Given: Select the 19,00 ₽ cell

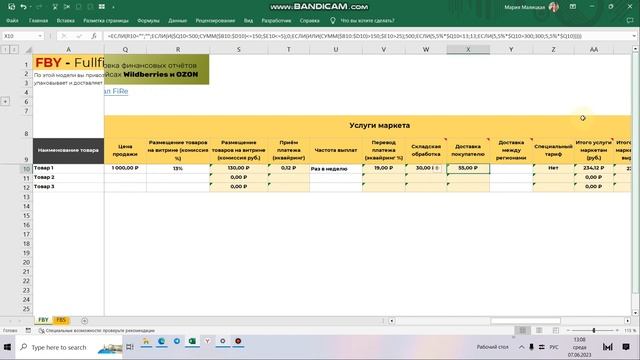Looking at the screenshot, I should pyautogui.click(x=383, y=168).
